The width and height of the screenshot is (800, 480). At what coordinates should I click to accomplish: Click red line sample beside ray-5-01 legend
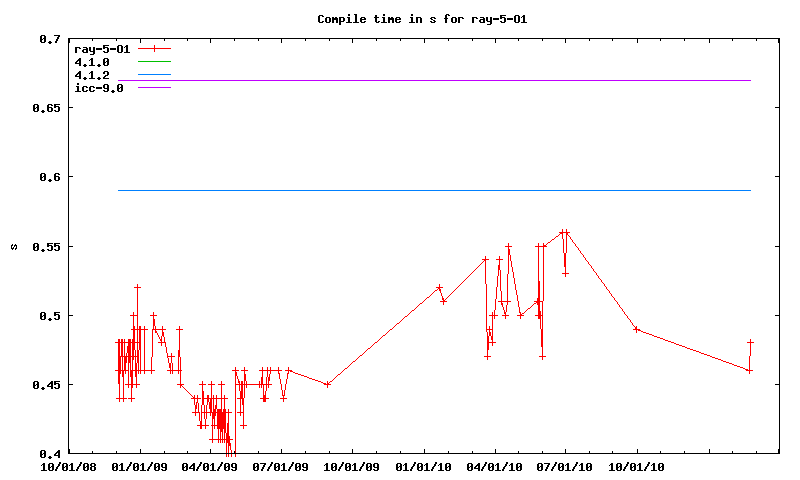[155, 48]
